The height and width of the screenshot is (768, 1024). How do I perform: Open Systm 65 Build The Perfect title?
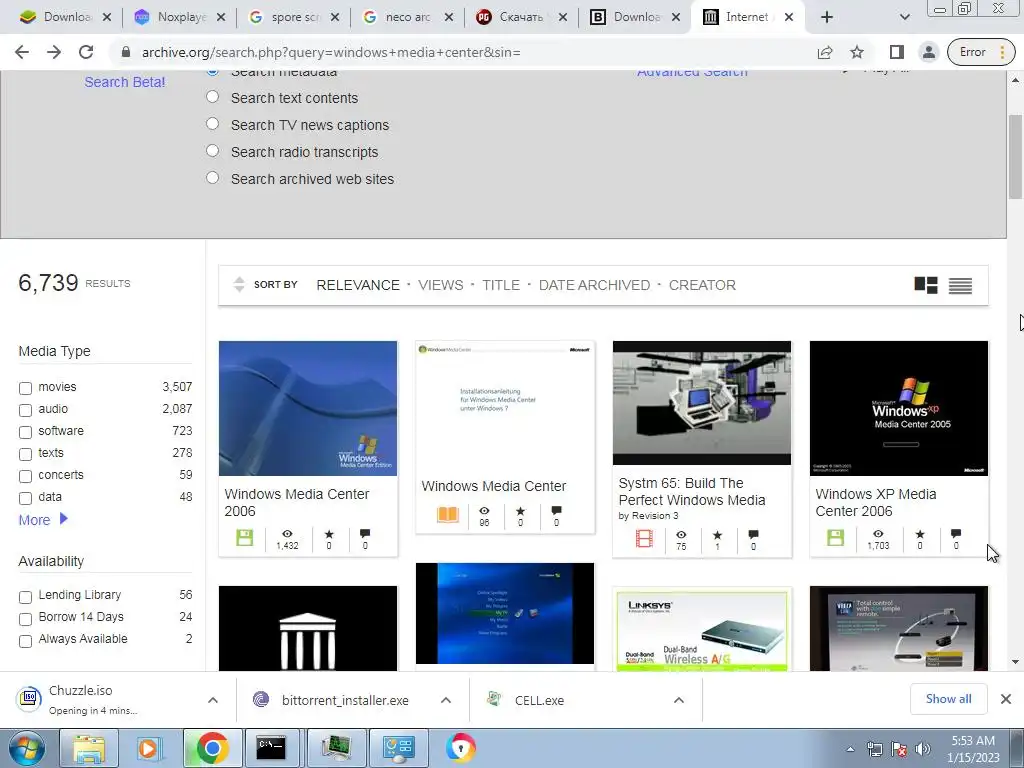point(692,492)
